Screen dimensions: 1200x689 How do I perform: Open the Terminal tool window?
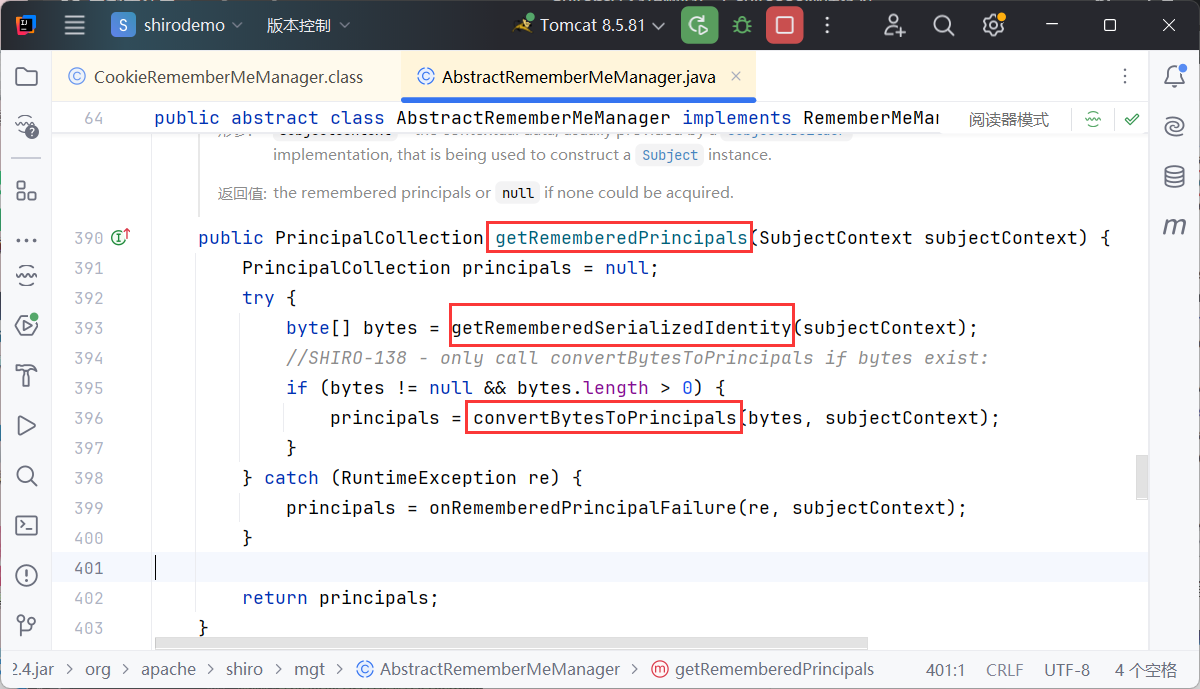(x=27, y=525)
